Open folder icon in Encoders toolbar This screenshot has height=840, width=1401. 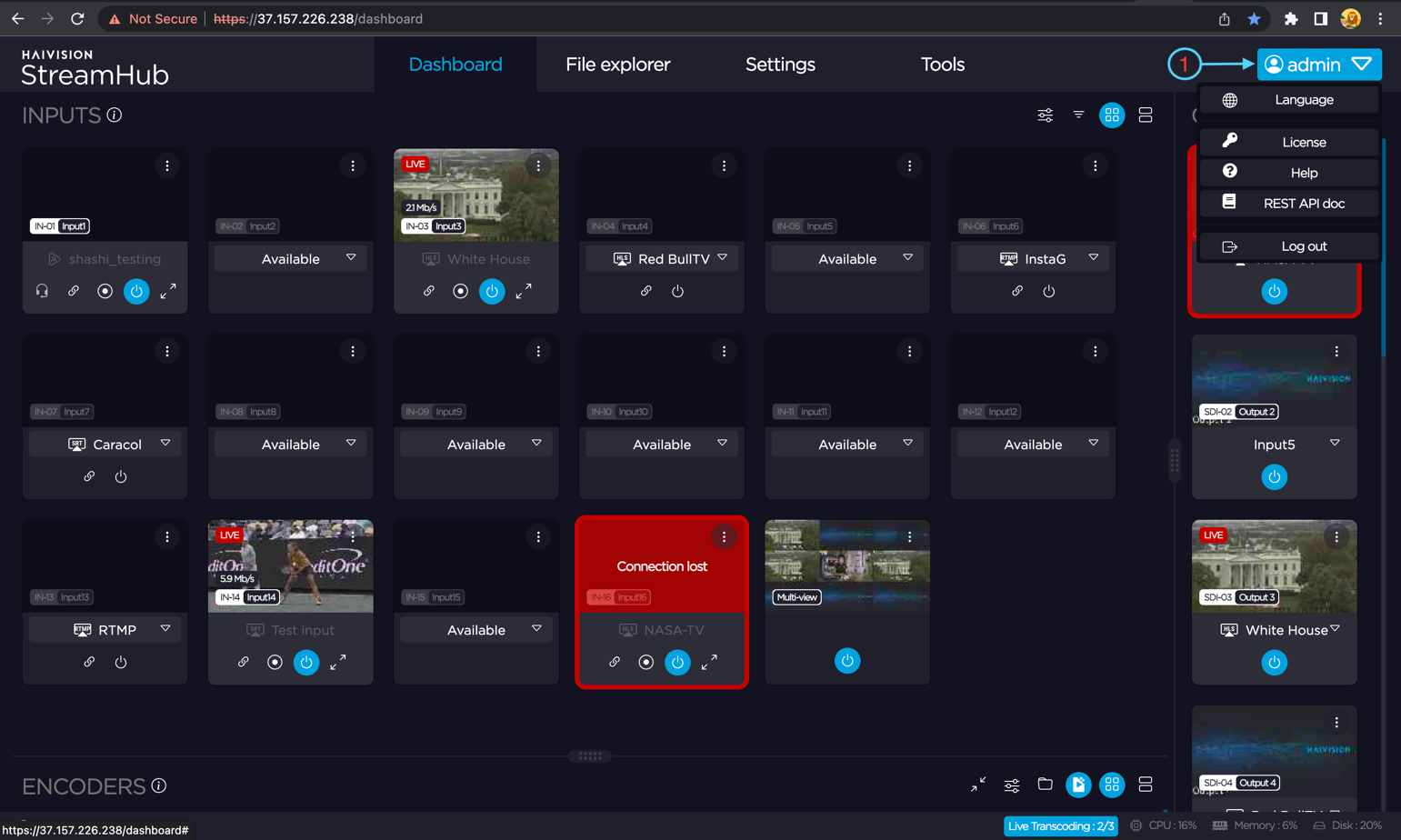pos(1045,785)
